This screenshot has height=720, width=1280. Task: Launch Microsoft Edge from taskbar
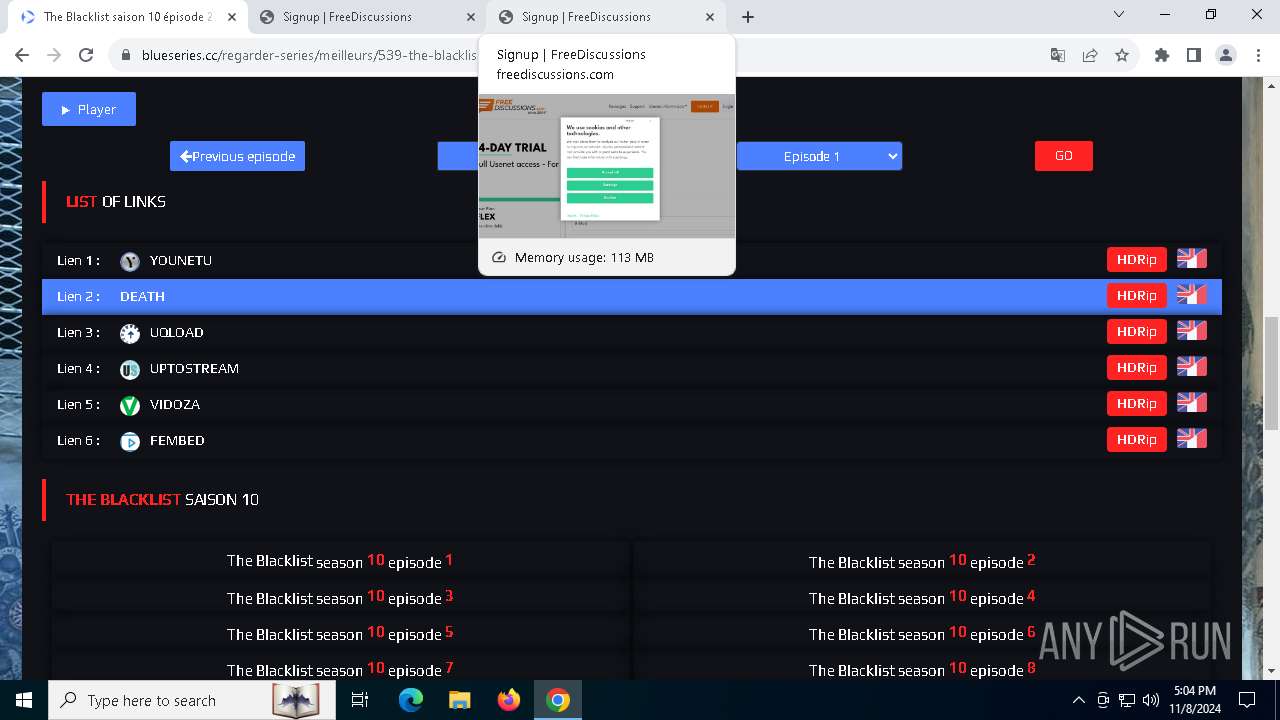(x=411, y=700)
